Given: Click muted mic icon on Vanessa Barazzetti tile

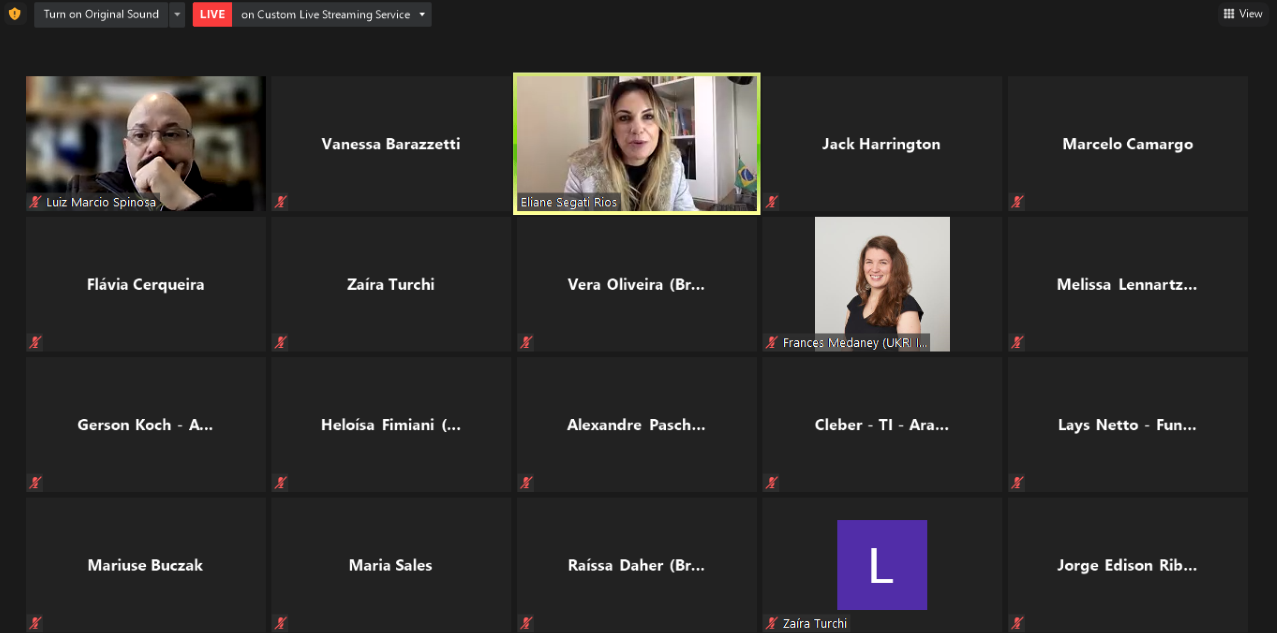Looking at the screenshot, I should click(x=281, y=202).
